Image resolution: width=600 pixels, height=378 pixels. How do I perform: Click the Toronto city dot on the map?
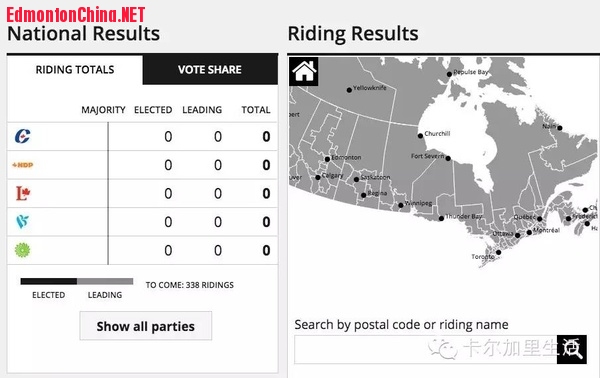coord(498,252)
